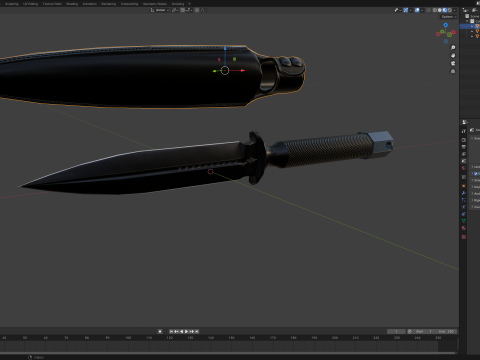Open the Sculpting workspace tab

(12, 4)
